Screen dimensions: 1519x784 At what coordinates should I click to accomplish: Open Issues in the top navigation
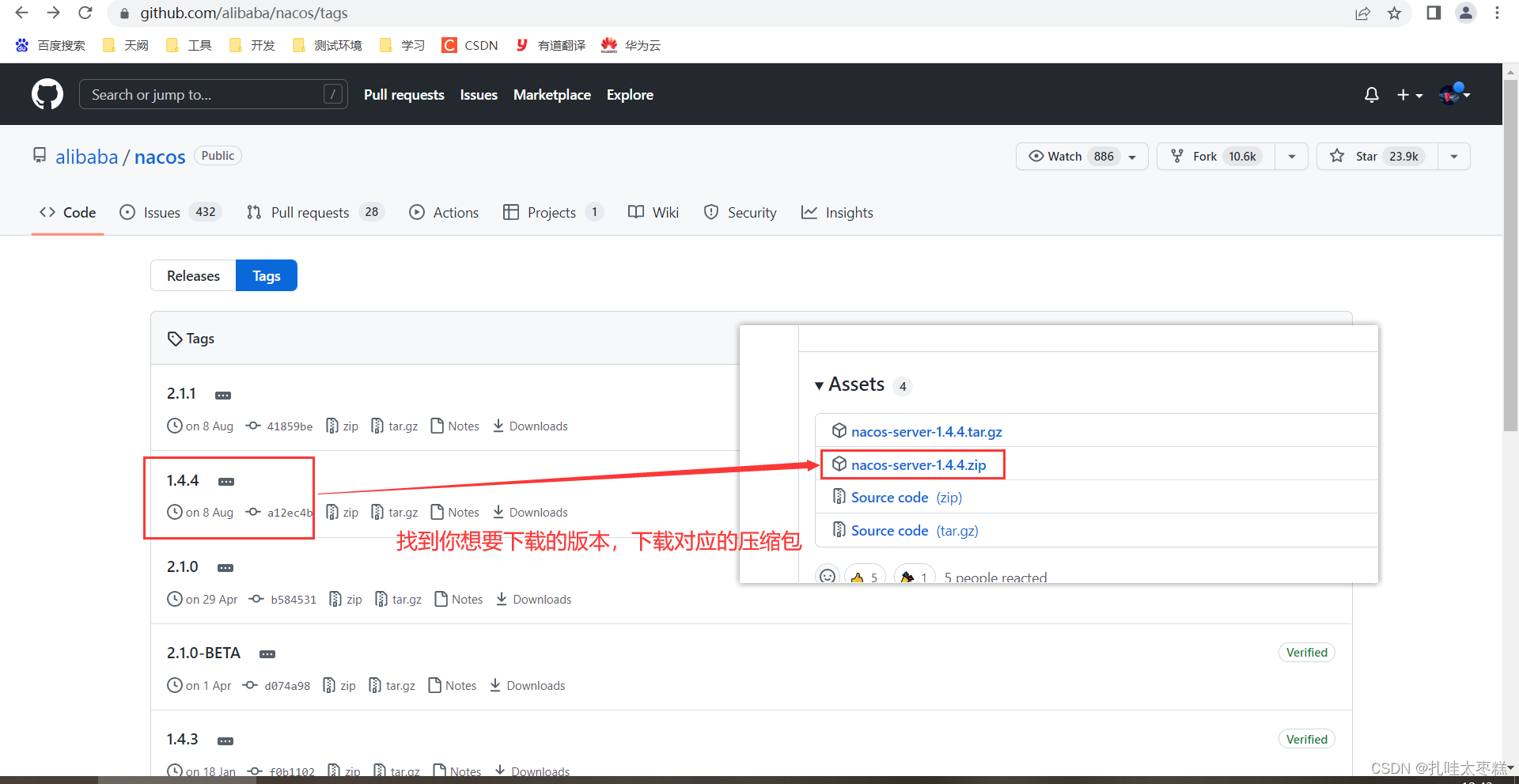[479, 94]
